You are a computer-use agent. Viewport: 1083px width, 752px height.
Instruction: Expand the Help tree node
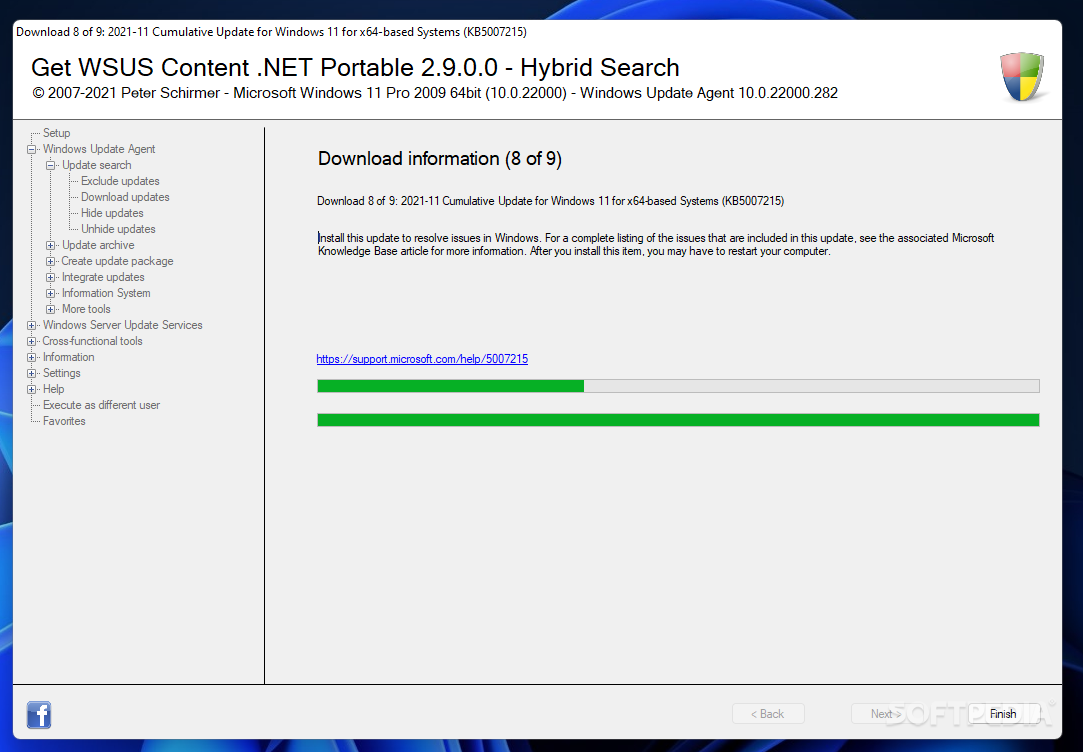click(x=31, y=389)
